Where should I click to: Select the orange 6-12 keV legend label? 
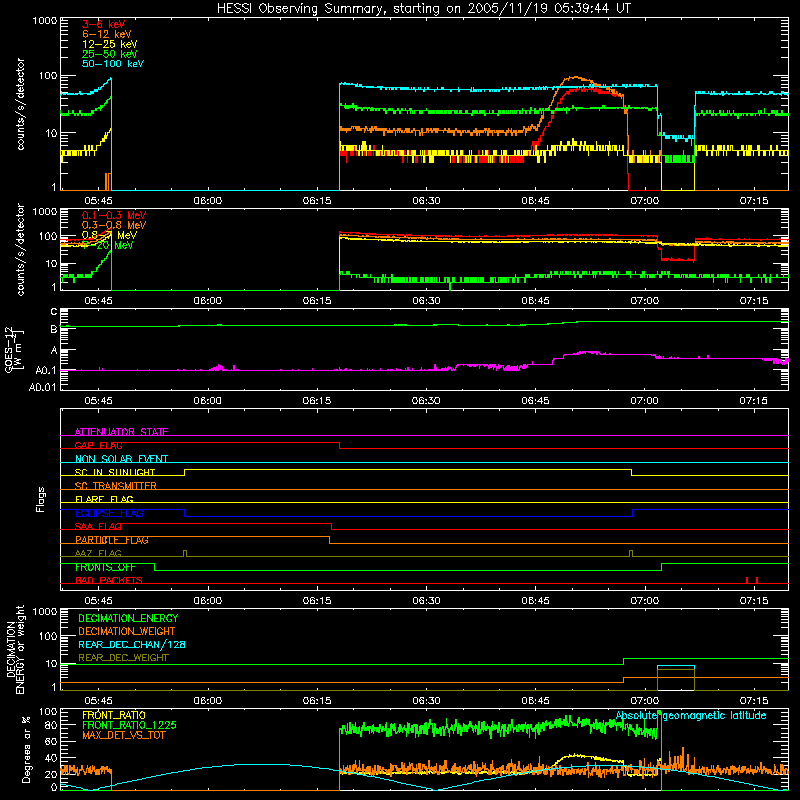(106, 34)
